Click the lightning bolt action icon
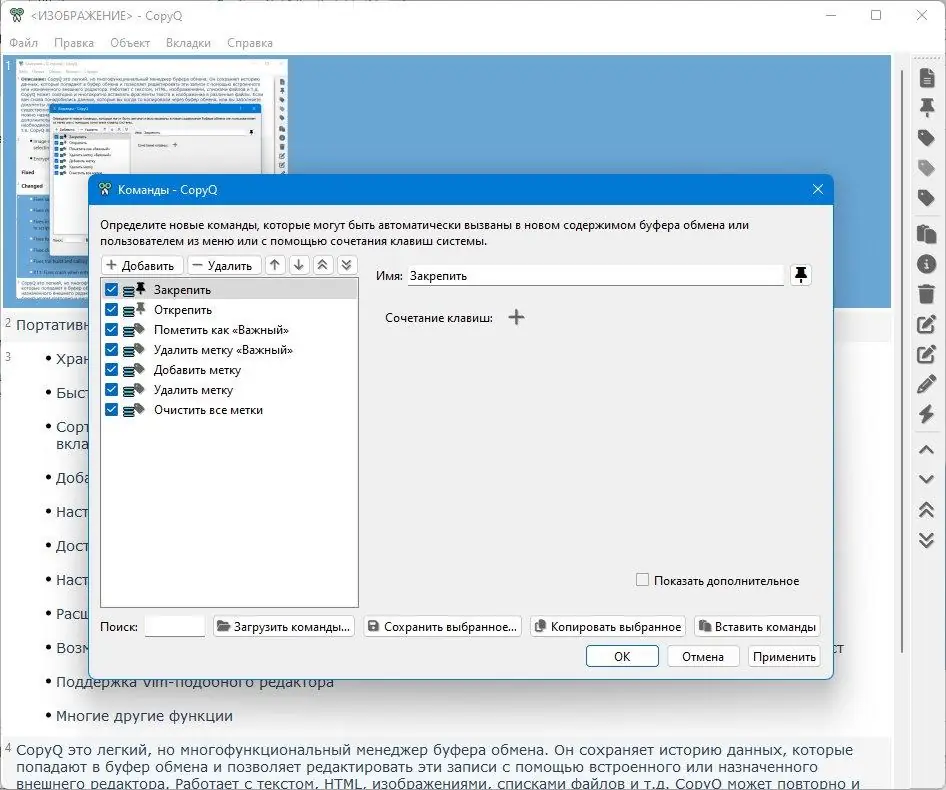The width and height of the screenshot is (946, 790). coord(927,414)
